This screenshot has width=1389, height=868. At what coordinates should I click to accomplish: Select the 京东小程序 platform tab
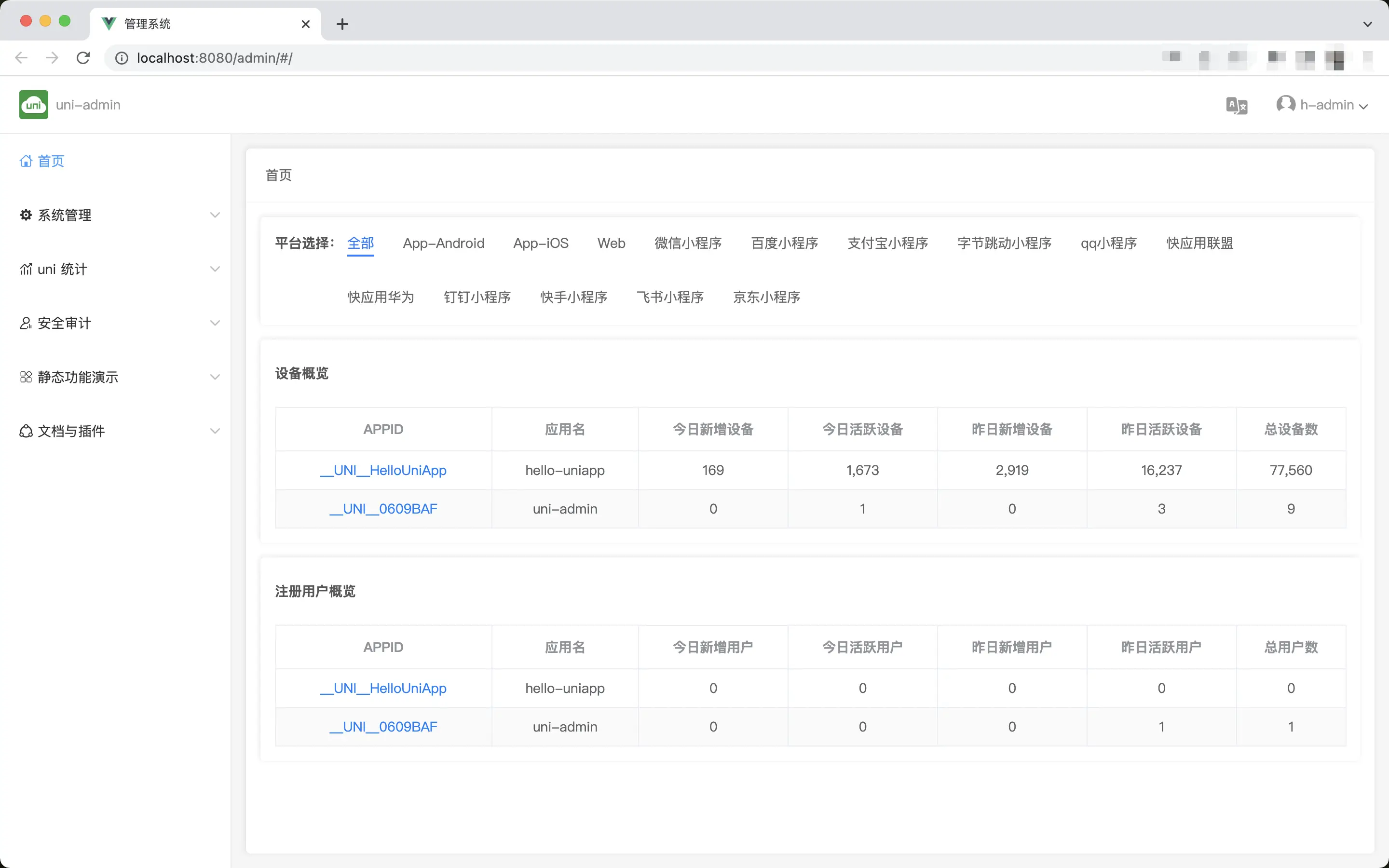(x=766, y=298)
